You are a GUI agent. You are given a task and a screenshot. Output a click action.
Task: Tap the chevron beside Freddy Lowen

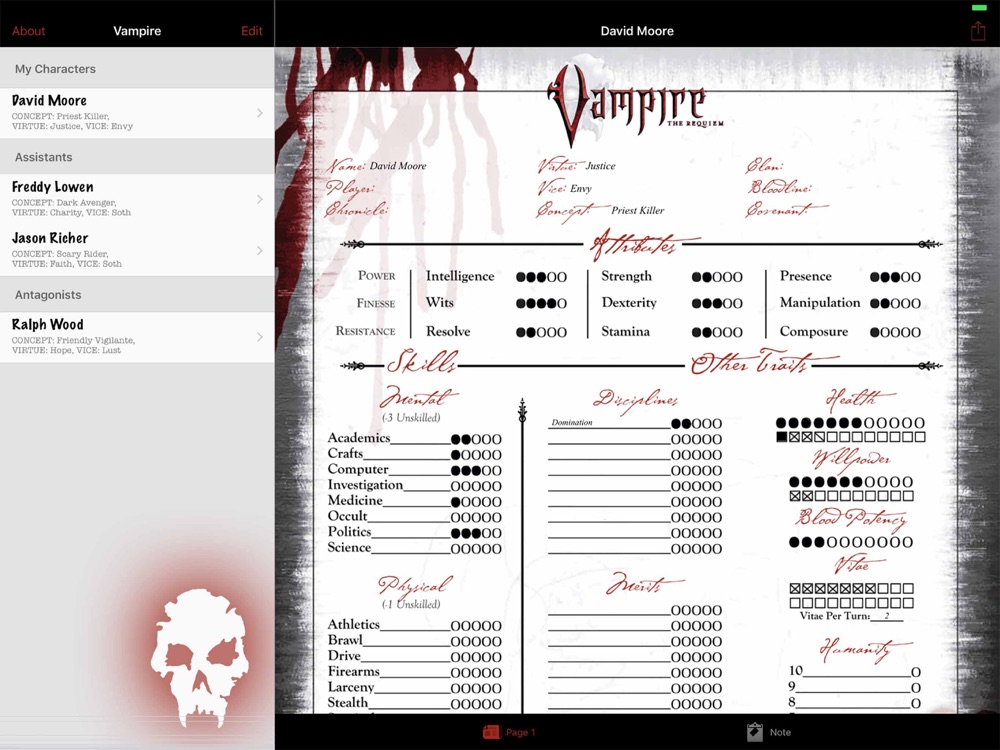260,199
